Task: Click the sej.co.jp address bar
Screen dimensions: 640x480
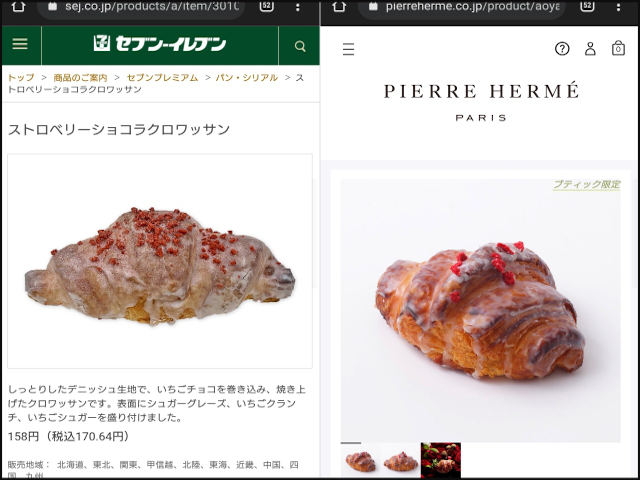Action: click(x=141, y=7)
